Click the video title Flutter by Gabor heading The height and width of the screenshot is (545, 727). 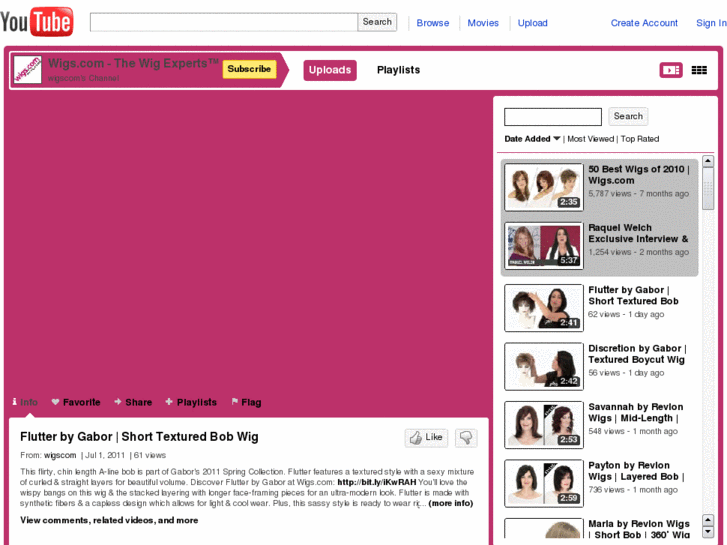[139, 437]
